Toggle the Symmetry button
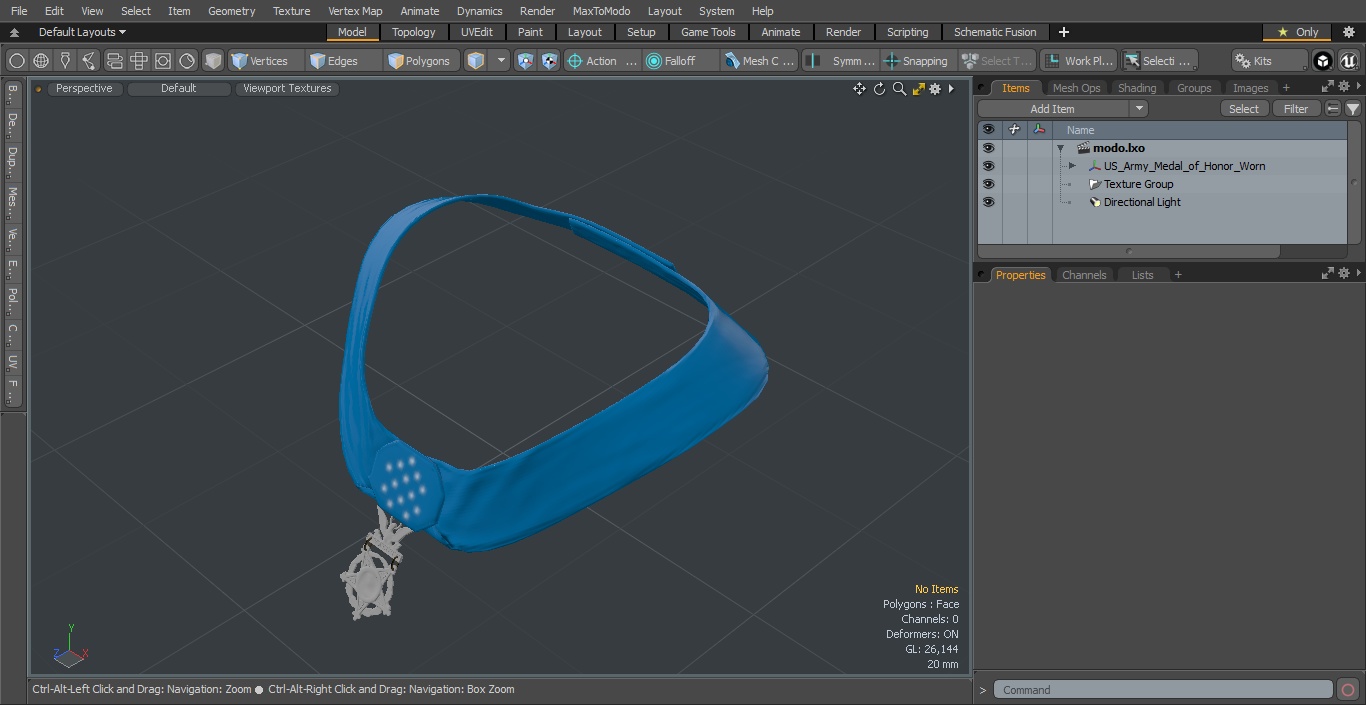The image size is (1366, 705). (841, 61)
